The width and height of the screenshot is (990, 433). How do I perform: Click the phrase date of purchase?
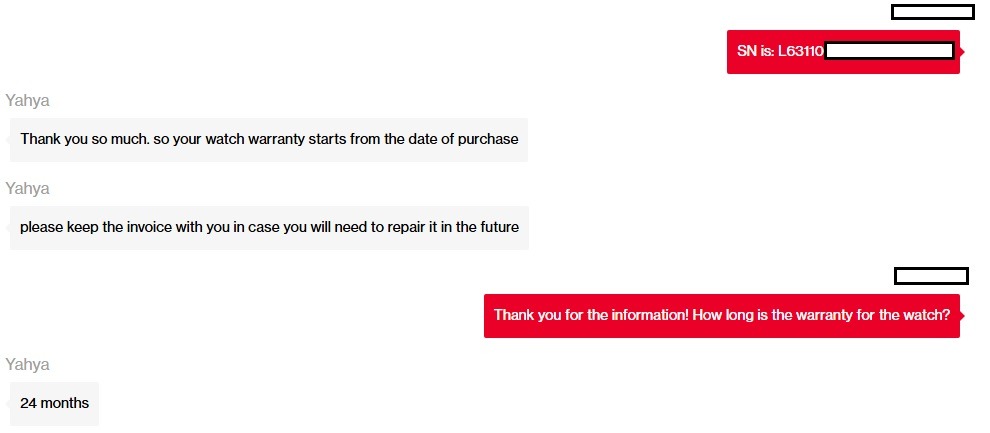(465, 139)
